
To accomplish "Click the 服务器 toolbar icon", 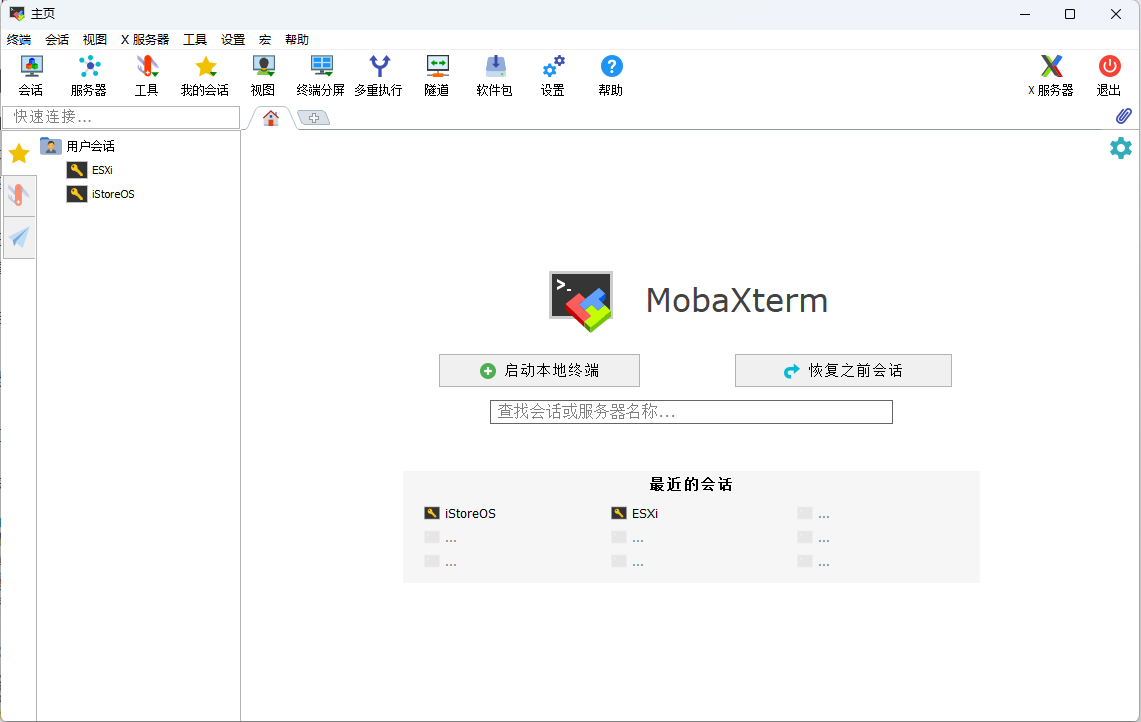I will (88, 75).
